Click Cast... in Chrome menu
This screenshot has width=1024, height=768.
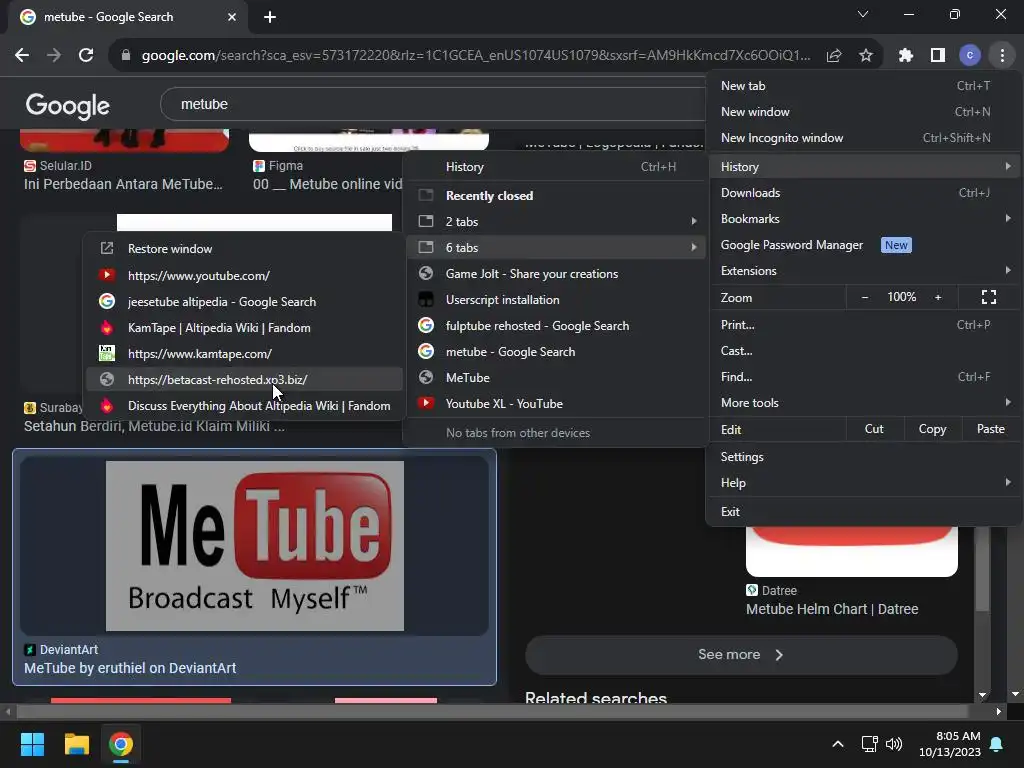tap(864, 351)
